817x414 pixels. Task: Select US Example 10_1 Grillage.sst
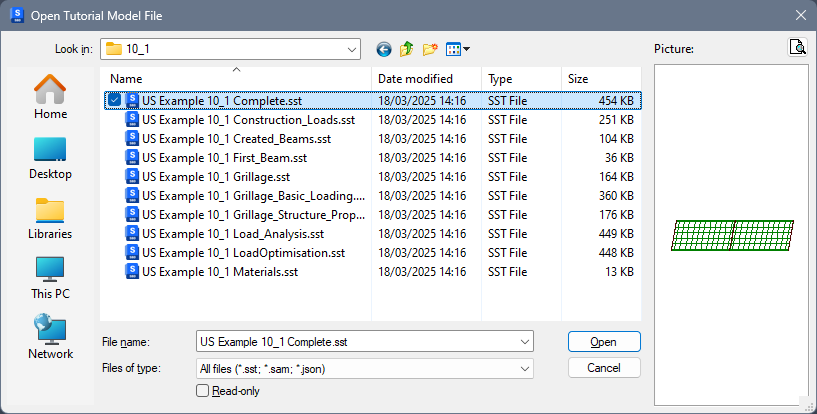click(x=216, y=177)
